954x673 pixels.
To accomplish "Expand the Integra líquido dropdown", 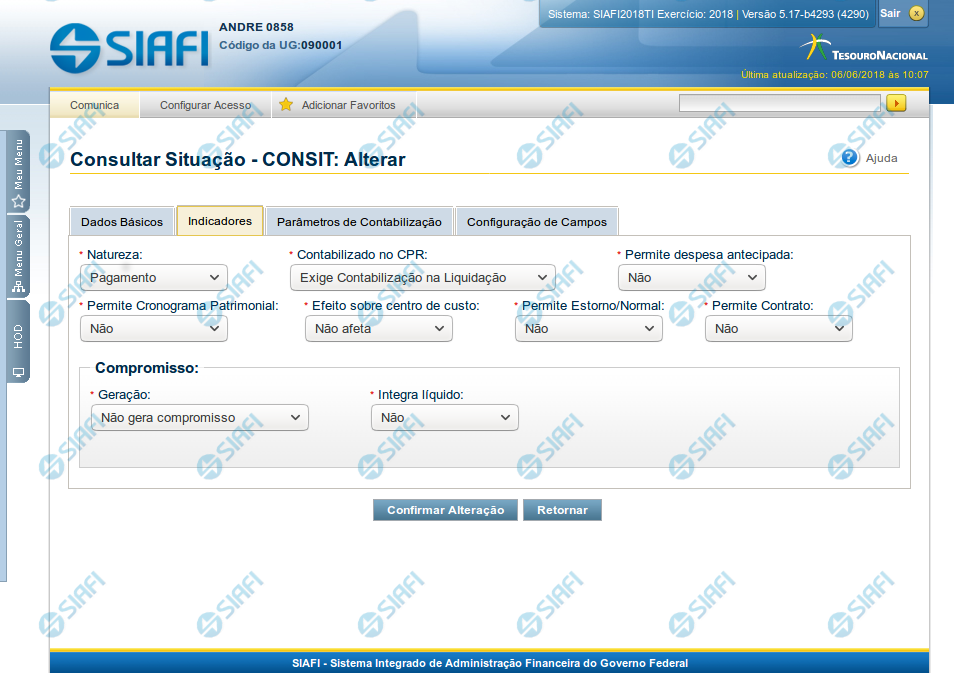I will pyautogui.click(x=444, y=418).
